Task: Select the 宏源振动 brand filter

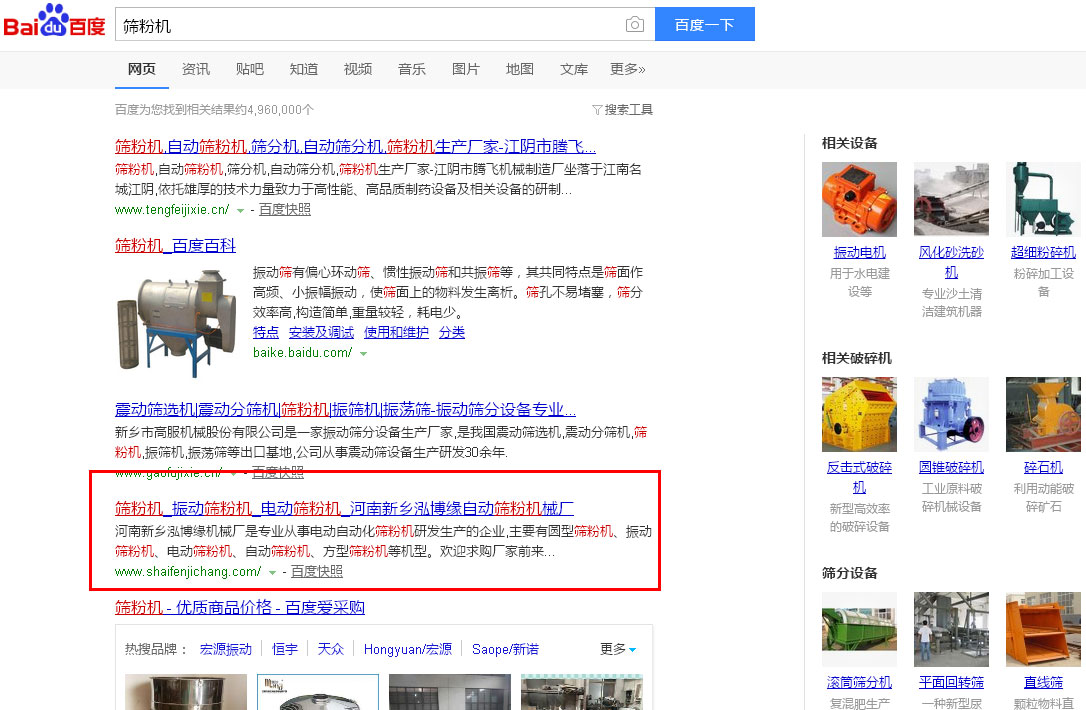Action: (x=226, y=650)
